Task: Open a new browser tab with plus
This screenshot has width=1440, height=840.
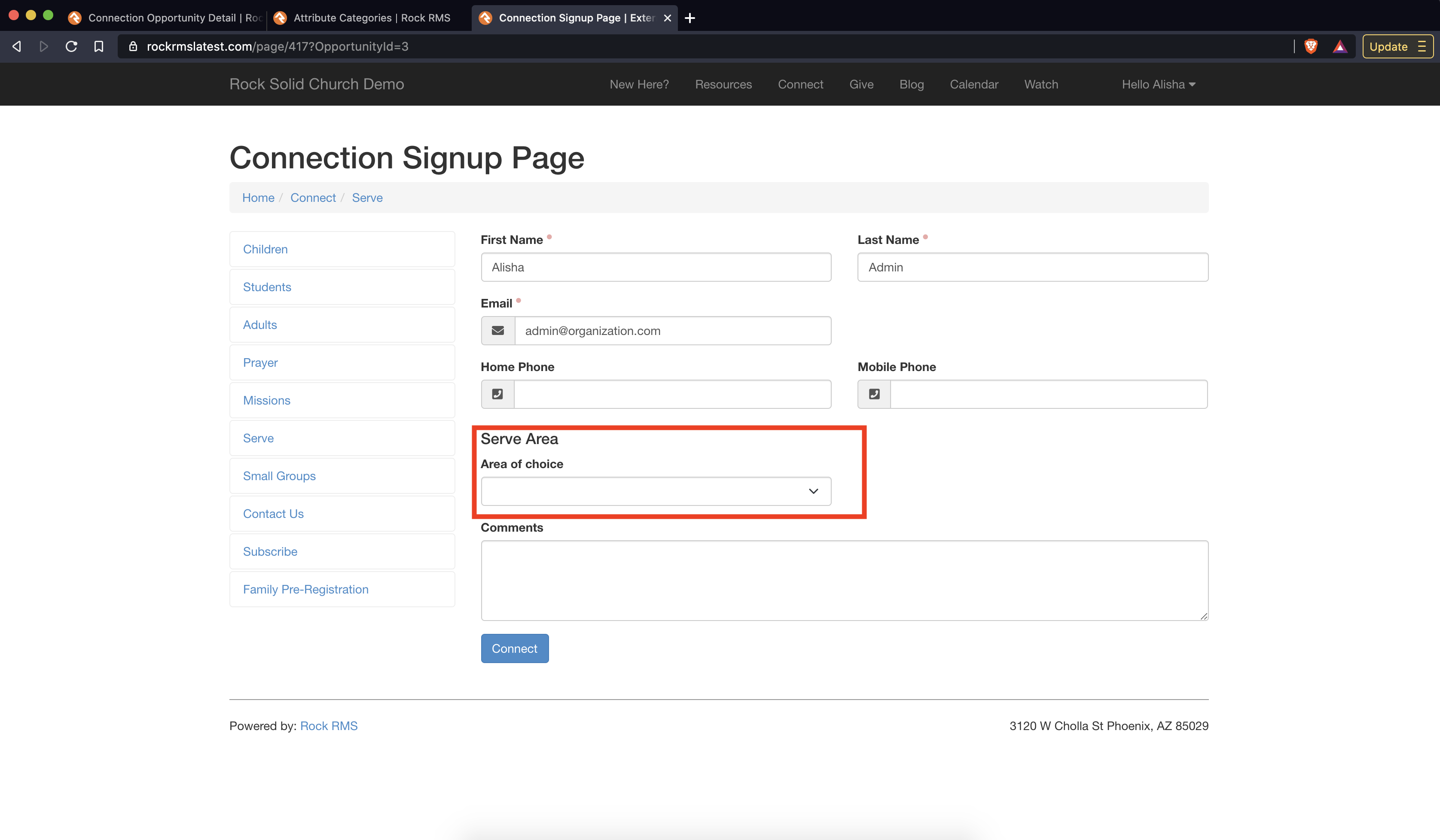Action: tap(690, 18)
